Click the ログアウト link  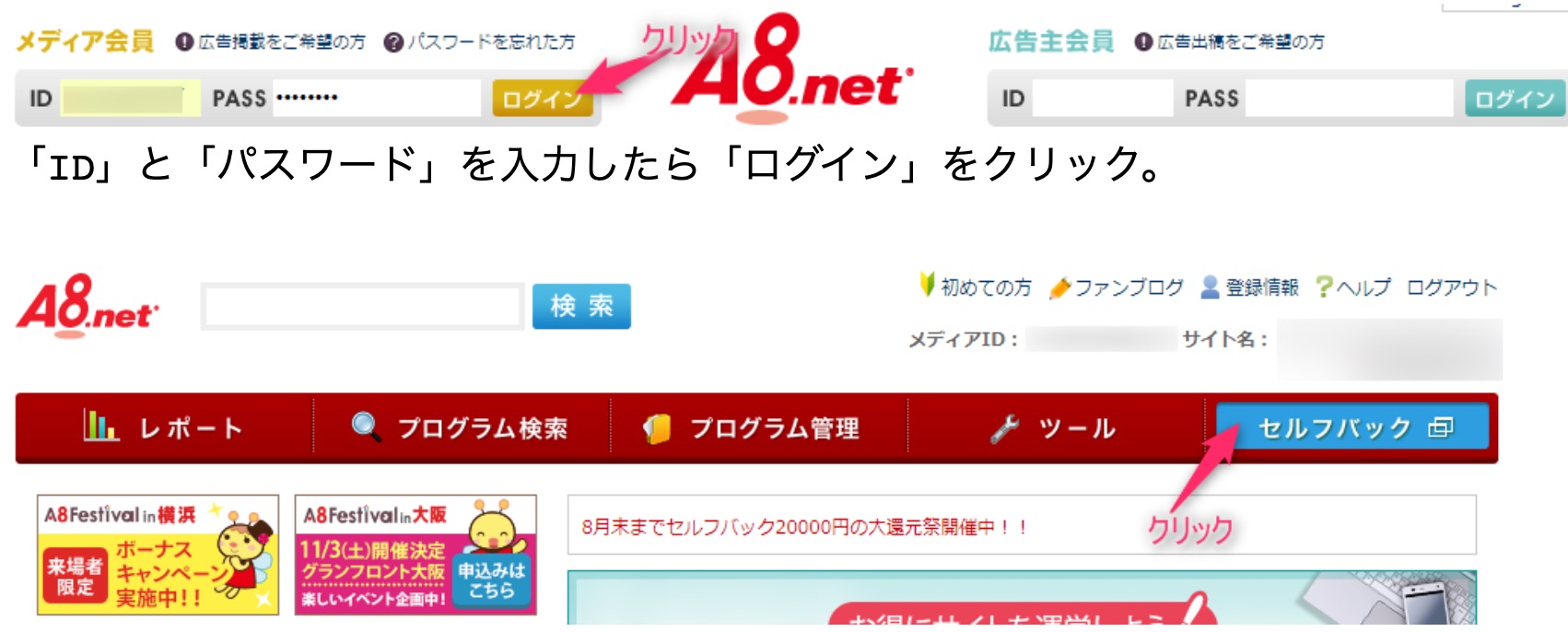click(1452, 287)
